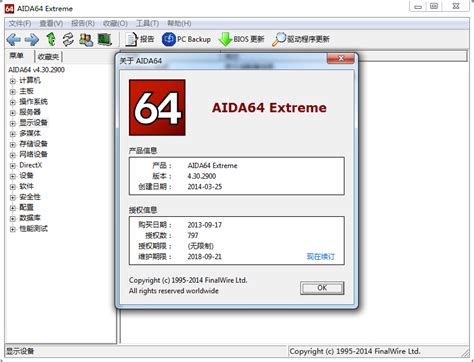474x362 pixels.
Task: Expand the 显示设备 tree node
Action: coord(13,123)
